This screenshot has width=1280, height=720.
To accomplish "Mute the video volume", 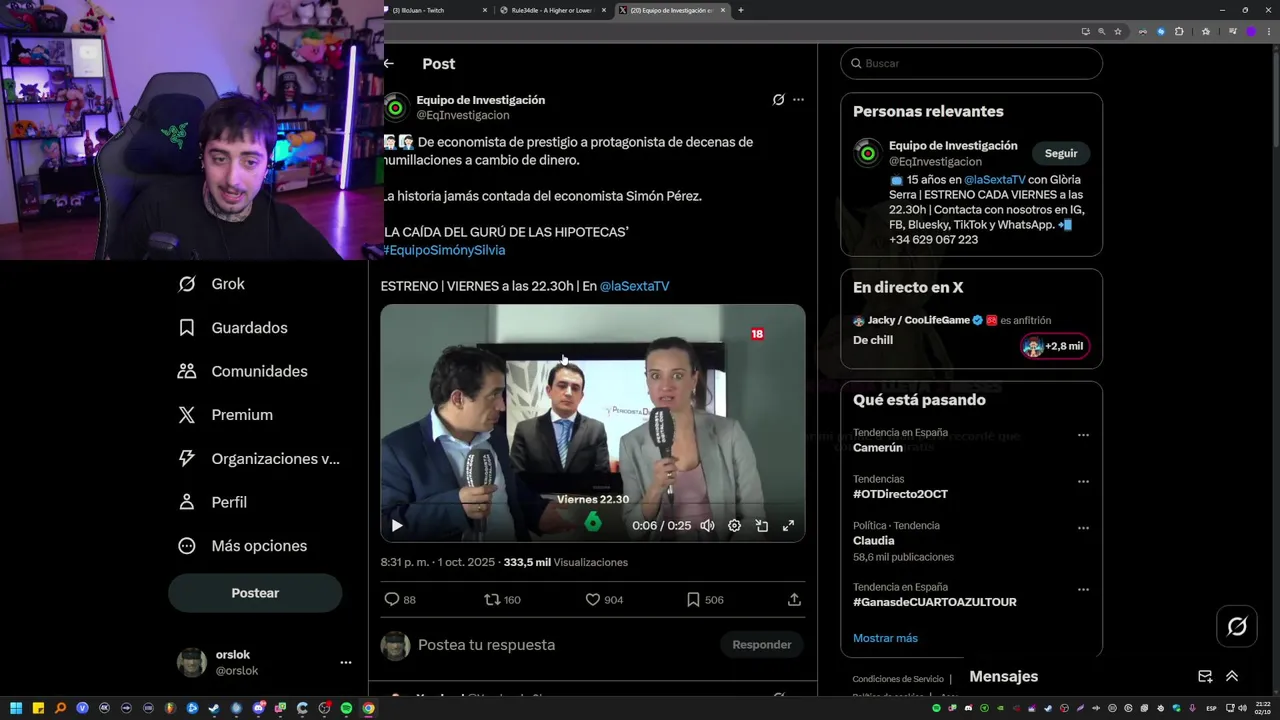I will click(707, 526).
